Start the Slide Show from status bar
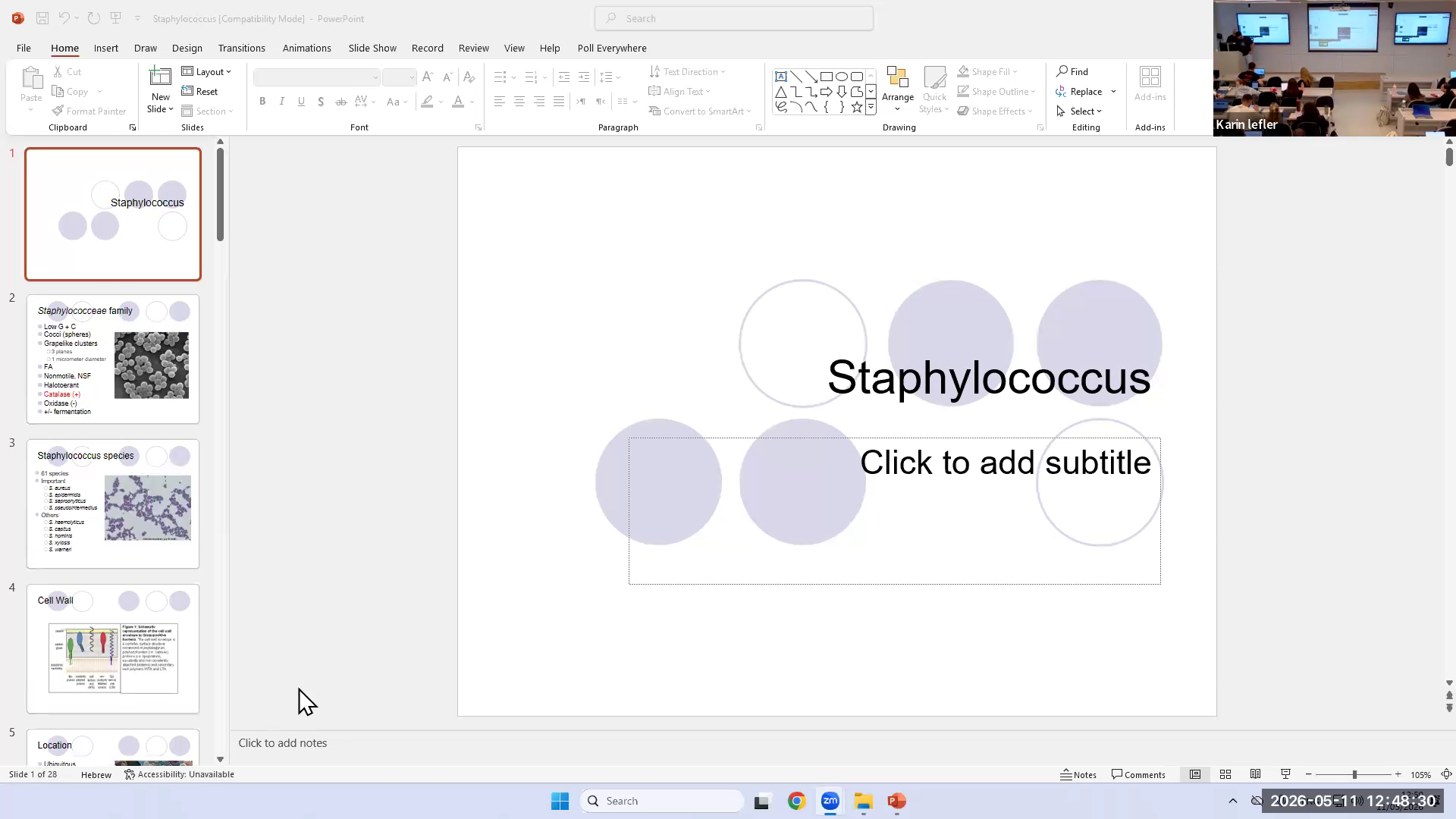Screen dimensions: 1456x819 tap(1285, 774)
